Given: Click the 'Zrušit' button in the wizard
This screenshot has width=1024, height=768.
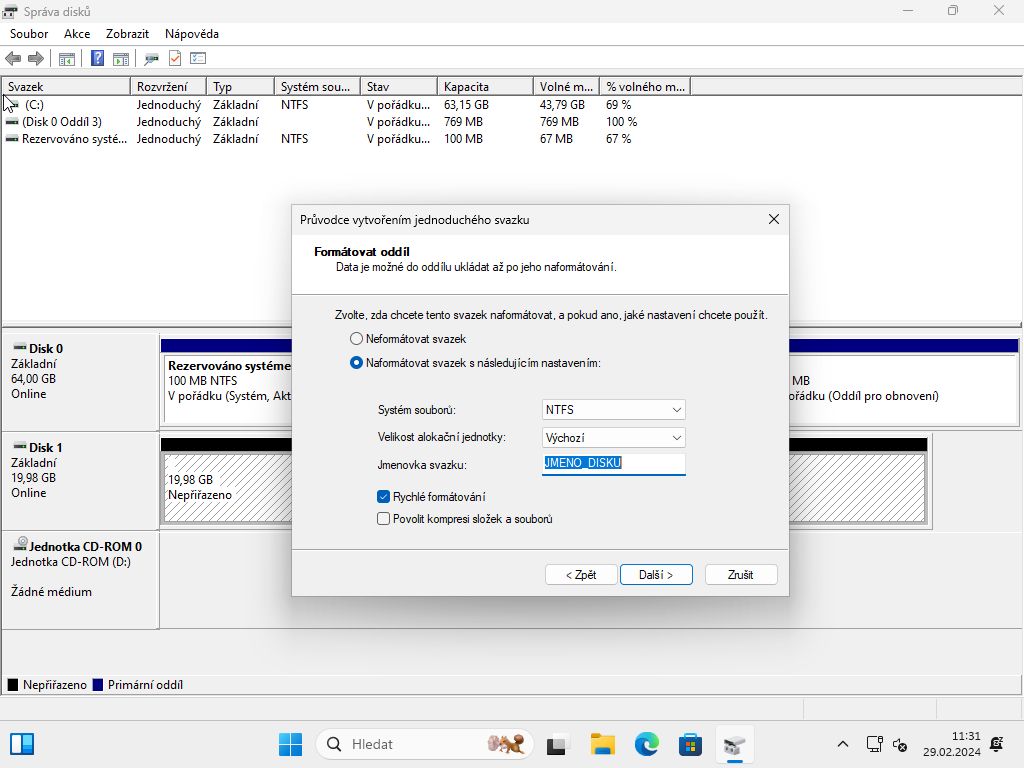Looking at the screenshot, I should [740, 575].
